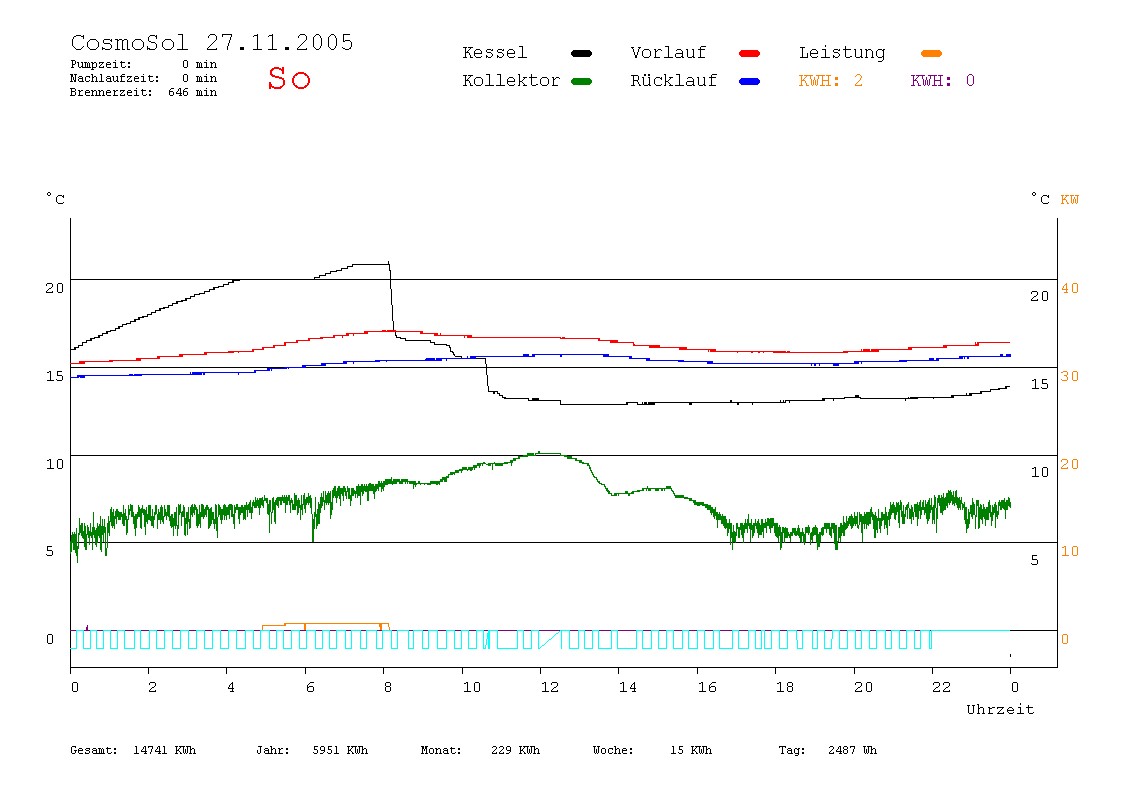
Task: Click the 'Jahr: 5951 KWh' value
Action: click(x=312, y=750)
